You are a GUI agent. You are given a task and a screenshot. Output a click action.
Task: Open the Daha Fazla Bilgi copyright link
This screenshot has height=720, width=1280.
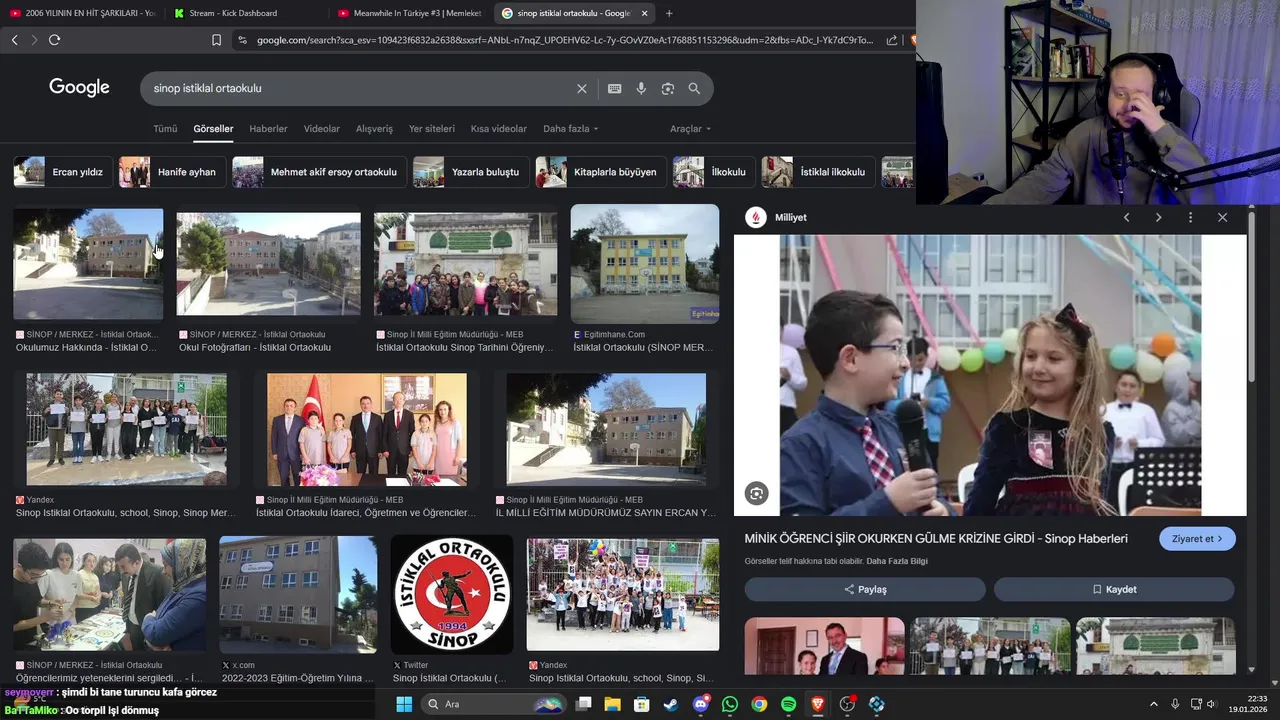click(x=897, y=562)
